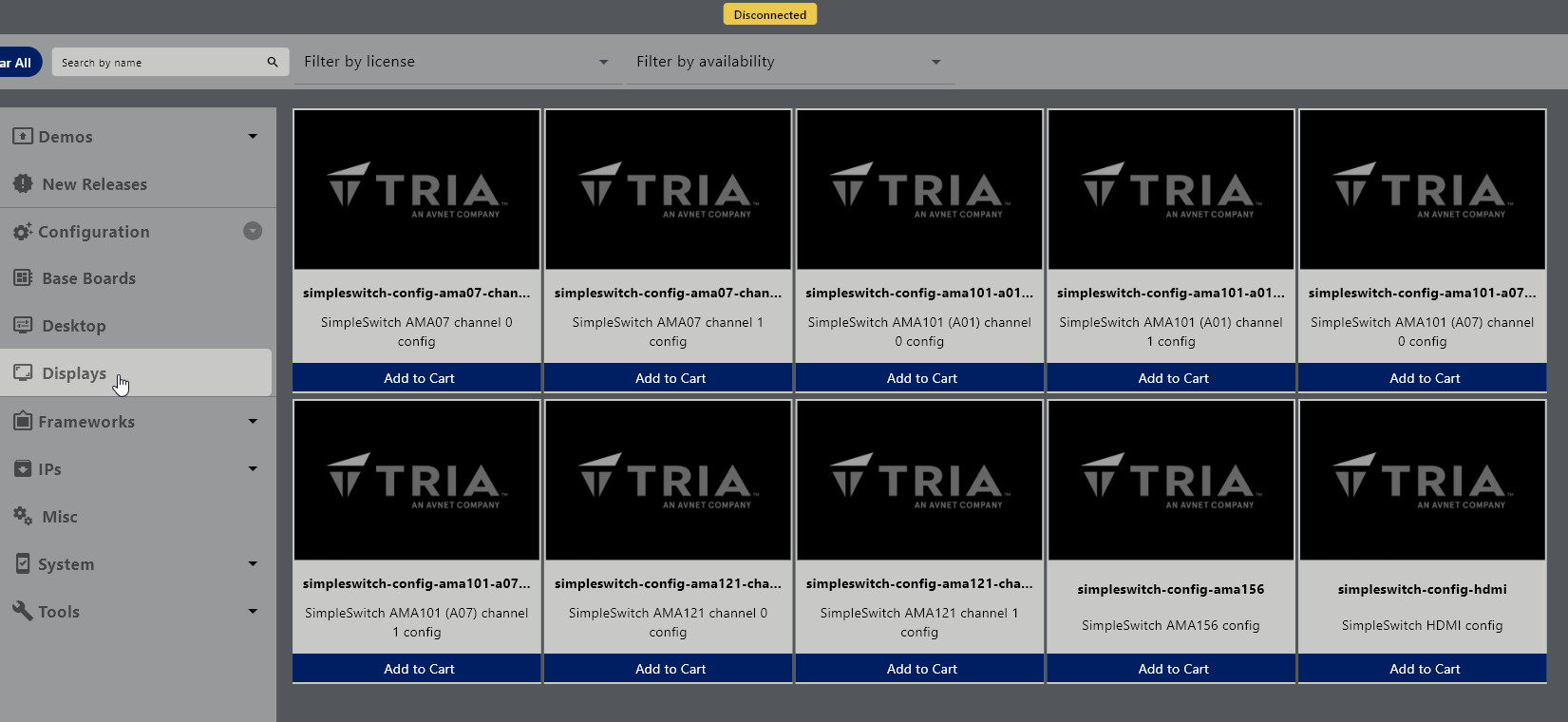Click the System clipboard icon

tap(23, 563)
